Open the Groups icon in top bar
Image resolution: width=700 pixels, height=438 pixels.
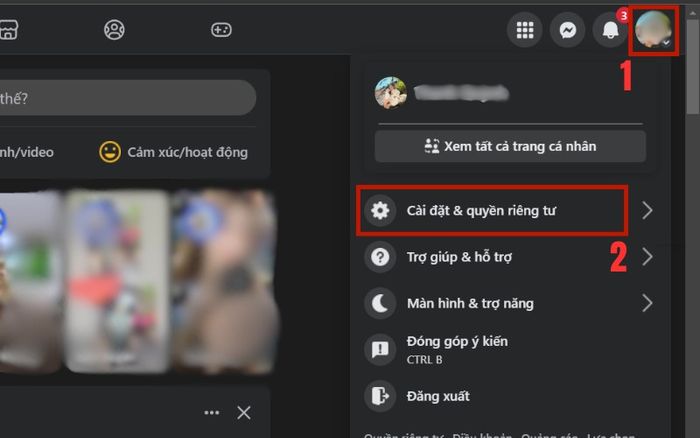(115, 30)
